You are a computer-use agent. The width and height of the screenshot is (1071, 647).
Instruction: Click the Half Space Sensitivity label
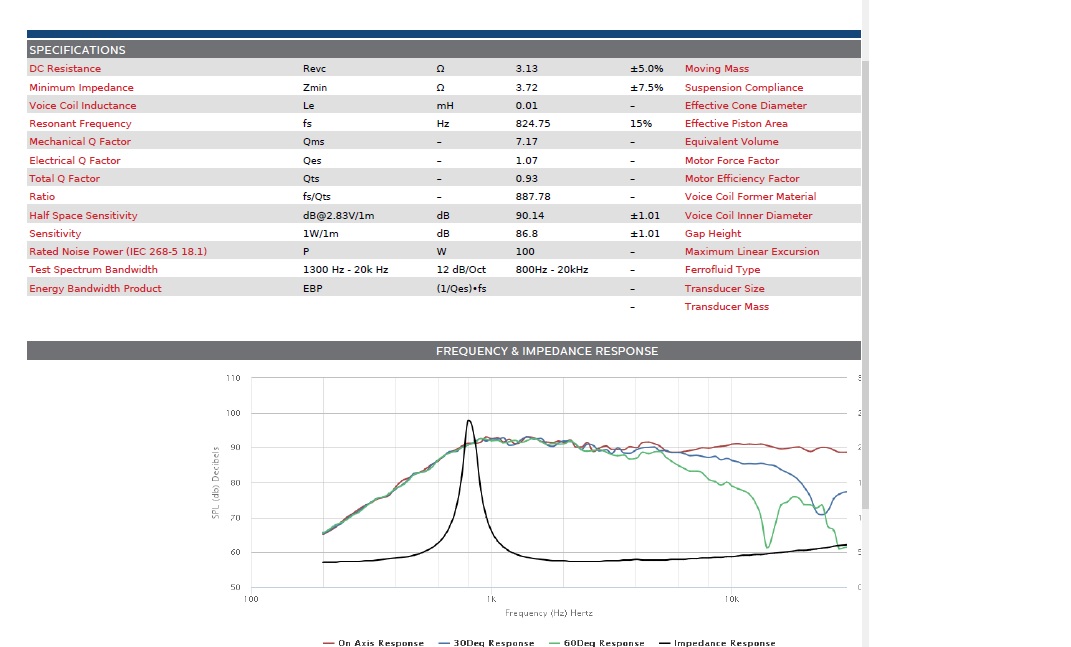[x=83, y=215]
